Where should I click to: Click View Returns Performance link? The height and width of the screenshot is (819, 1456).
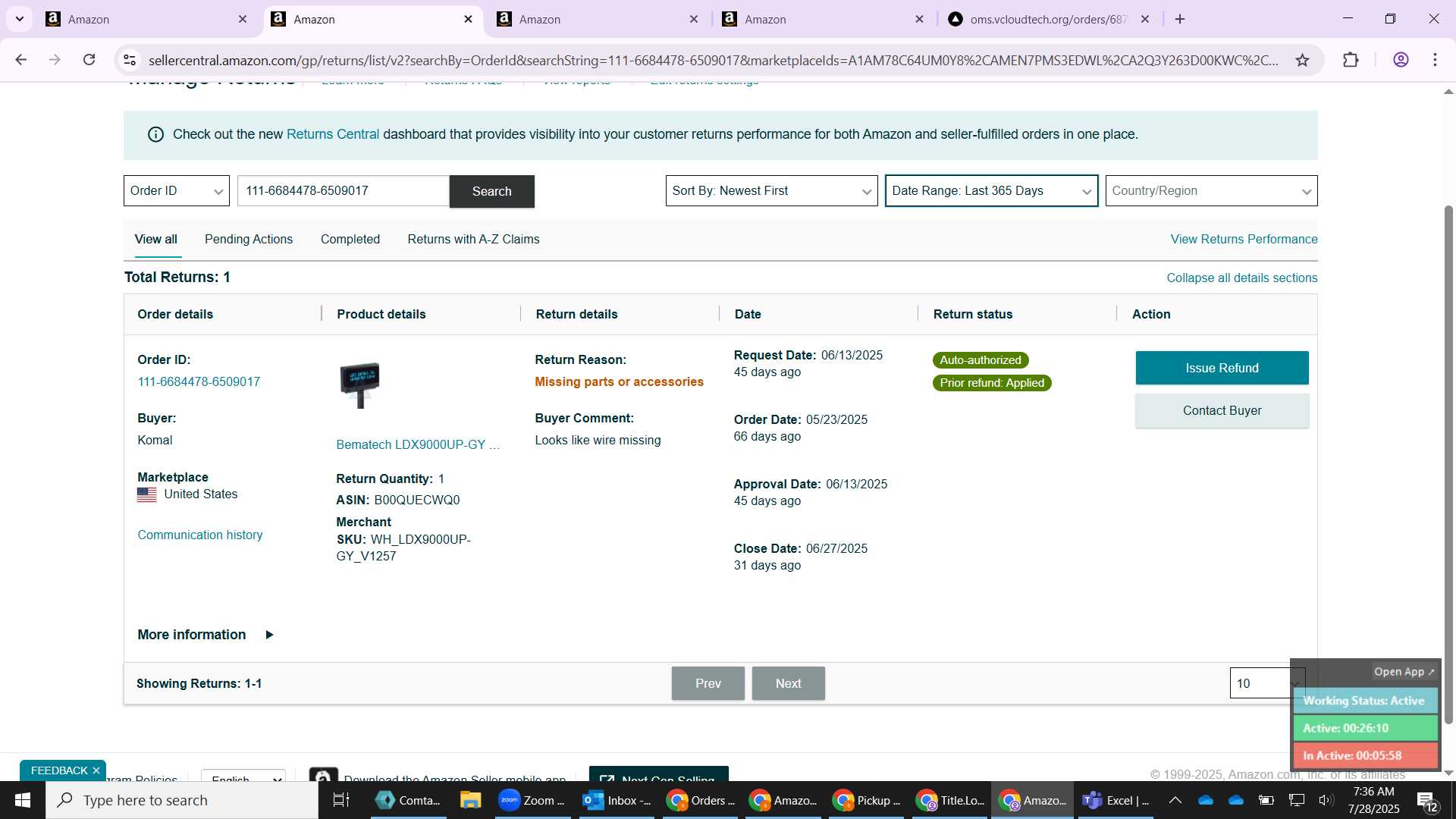[1244, 239]
